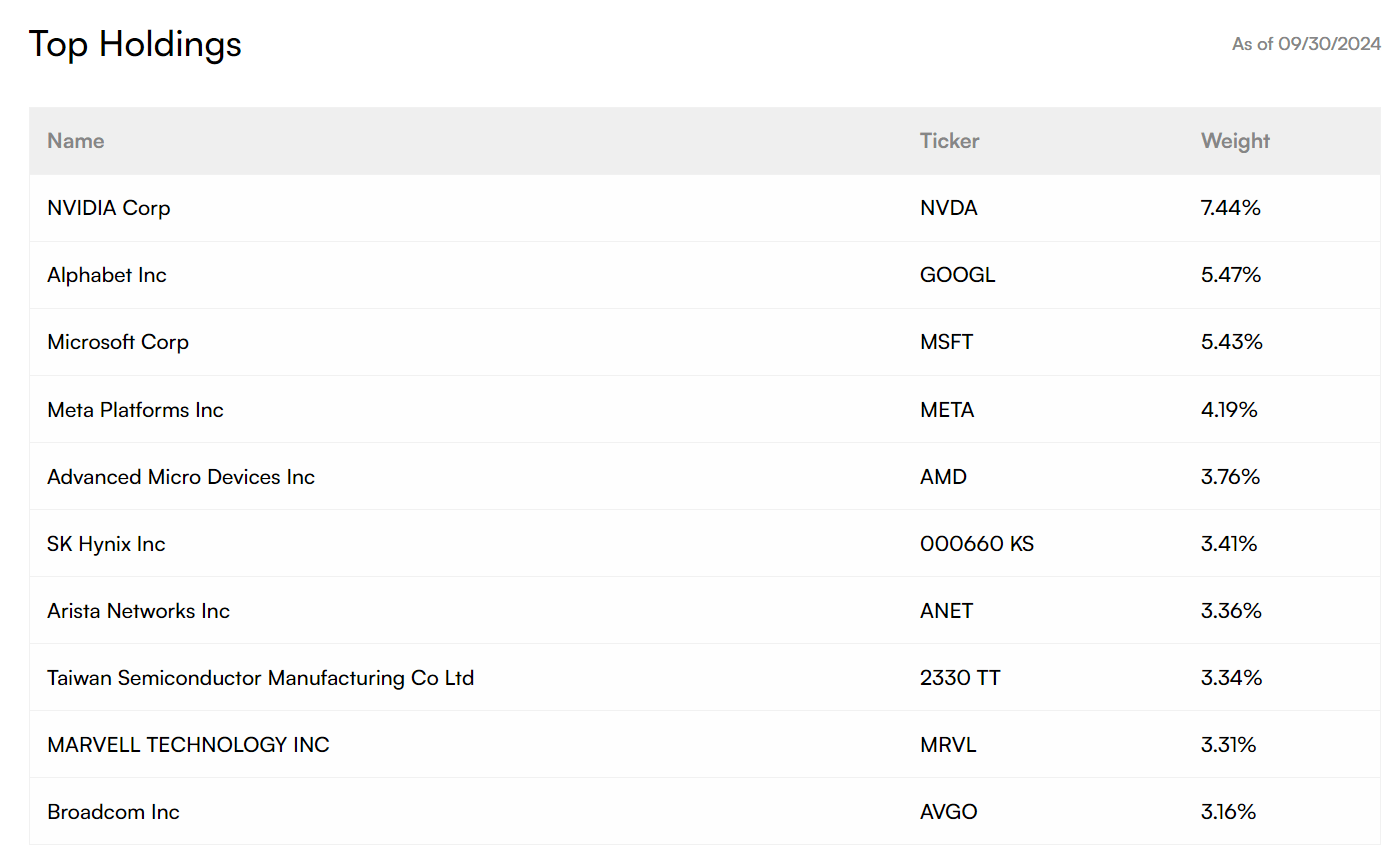Click the As of 09/30/2024 date label
This screenshot has width=1391, height=857.
pyautogui.click(x=1306, y=44)
